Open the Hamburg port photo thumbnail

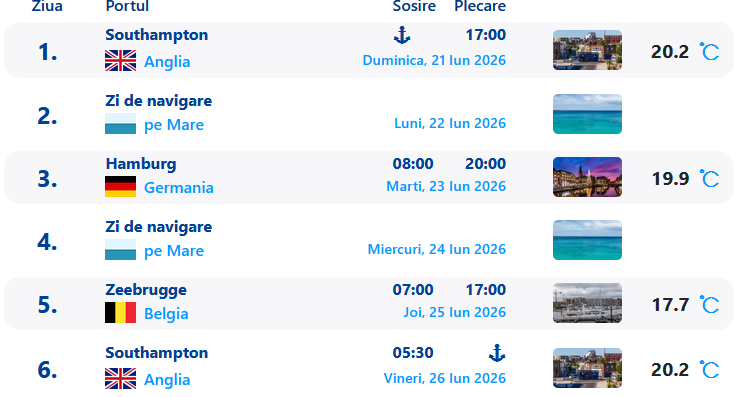tap(587, 177)
